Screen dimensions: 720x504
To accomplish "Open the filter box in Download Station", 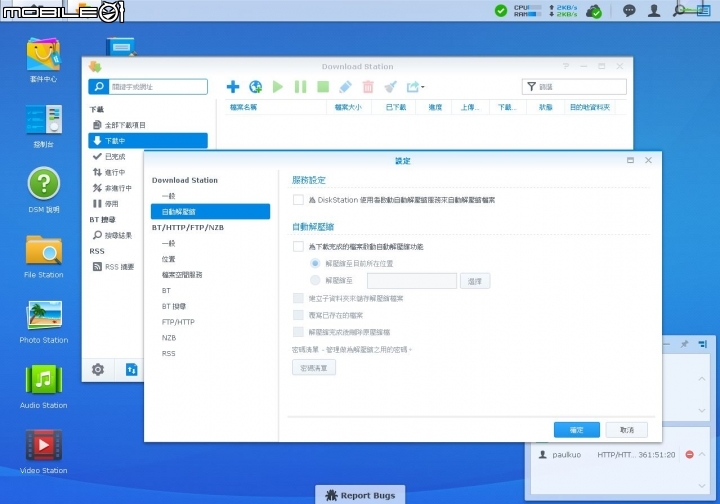I will point(574,86).
